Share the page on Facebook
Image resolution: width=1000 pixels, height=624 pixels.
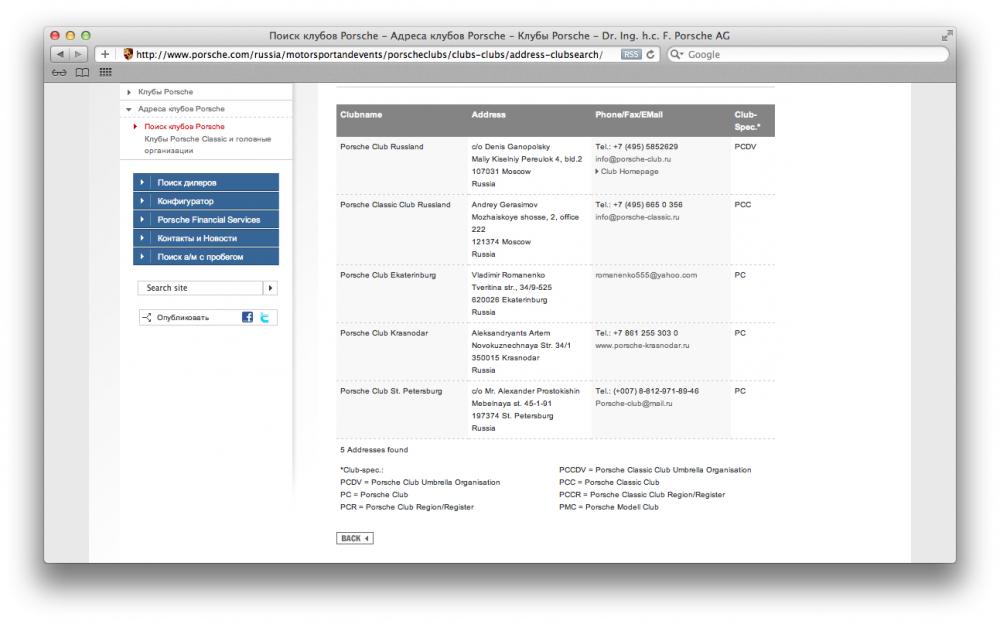(247, 317)
